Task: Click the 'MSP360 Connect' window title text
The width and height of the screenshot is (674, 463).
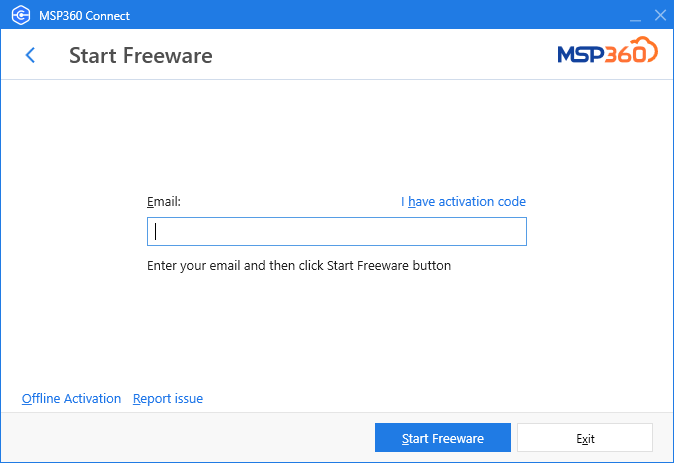Action: [x=84, y=15]
